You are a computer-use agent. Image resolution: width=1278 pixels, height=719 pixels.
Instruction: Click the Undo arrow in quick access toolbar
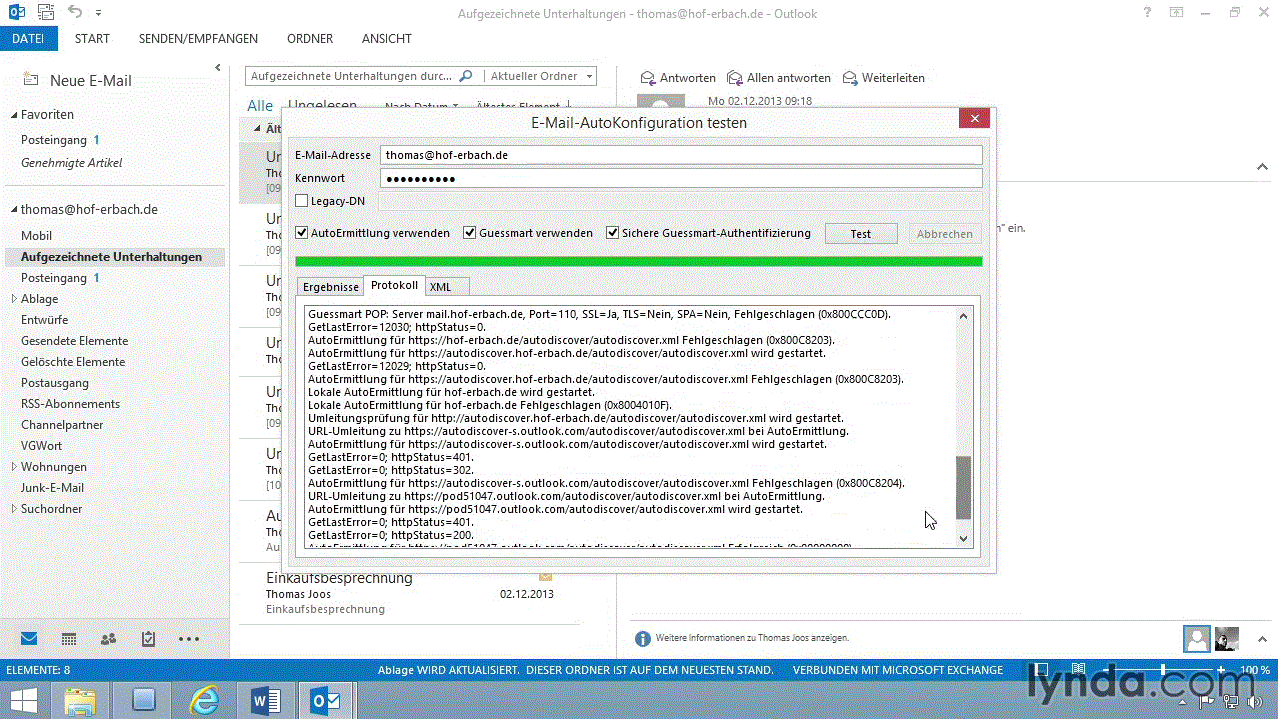click(x=75, y=12)
